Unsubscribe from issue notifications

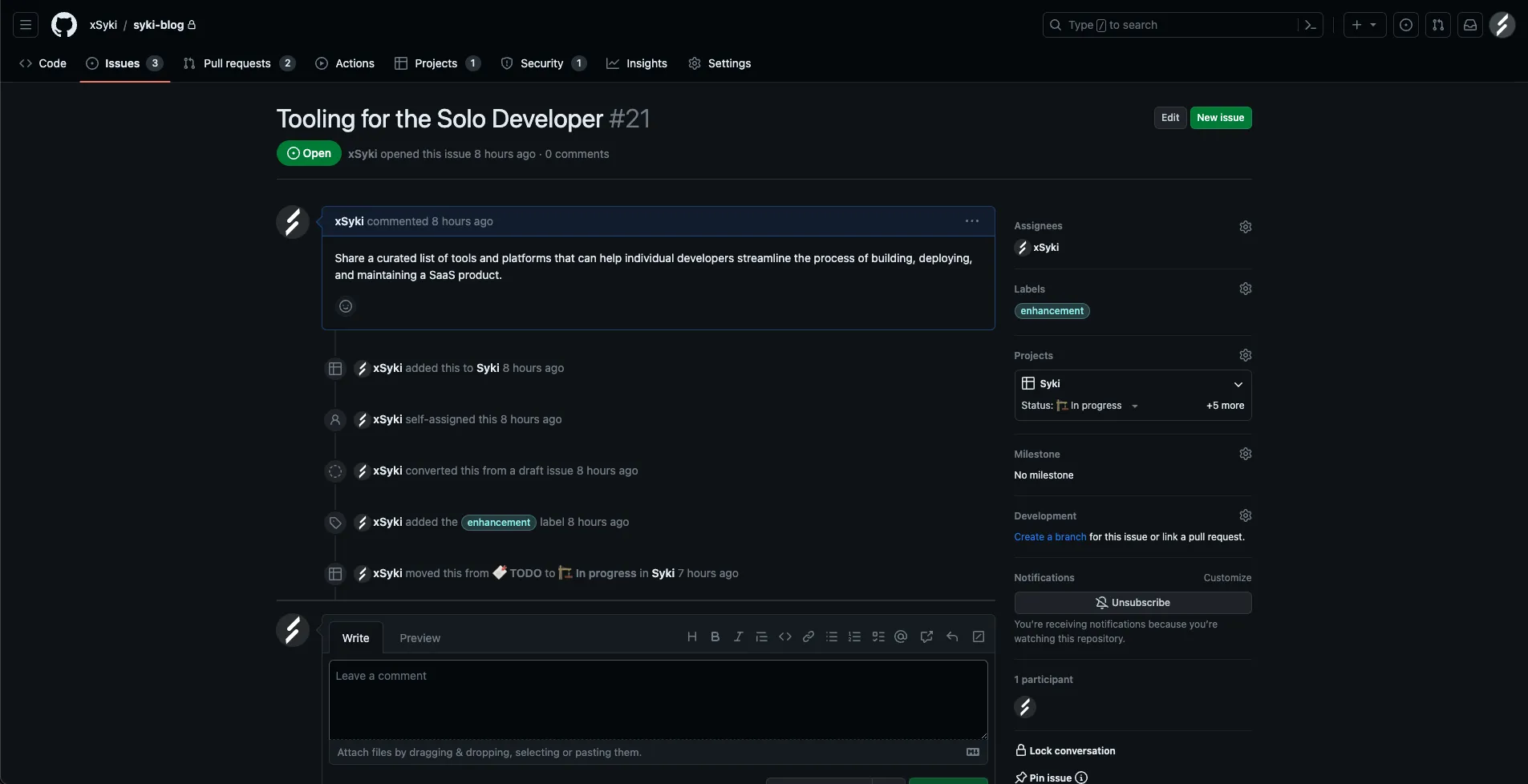1132,603
